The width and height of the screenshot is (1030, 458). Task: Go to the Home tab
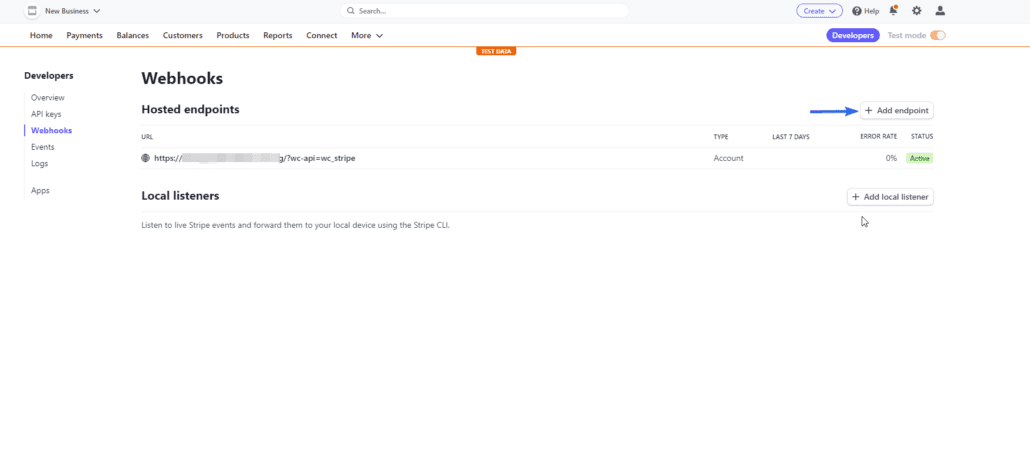pyautogui.click(x=41, y=35)
